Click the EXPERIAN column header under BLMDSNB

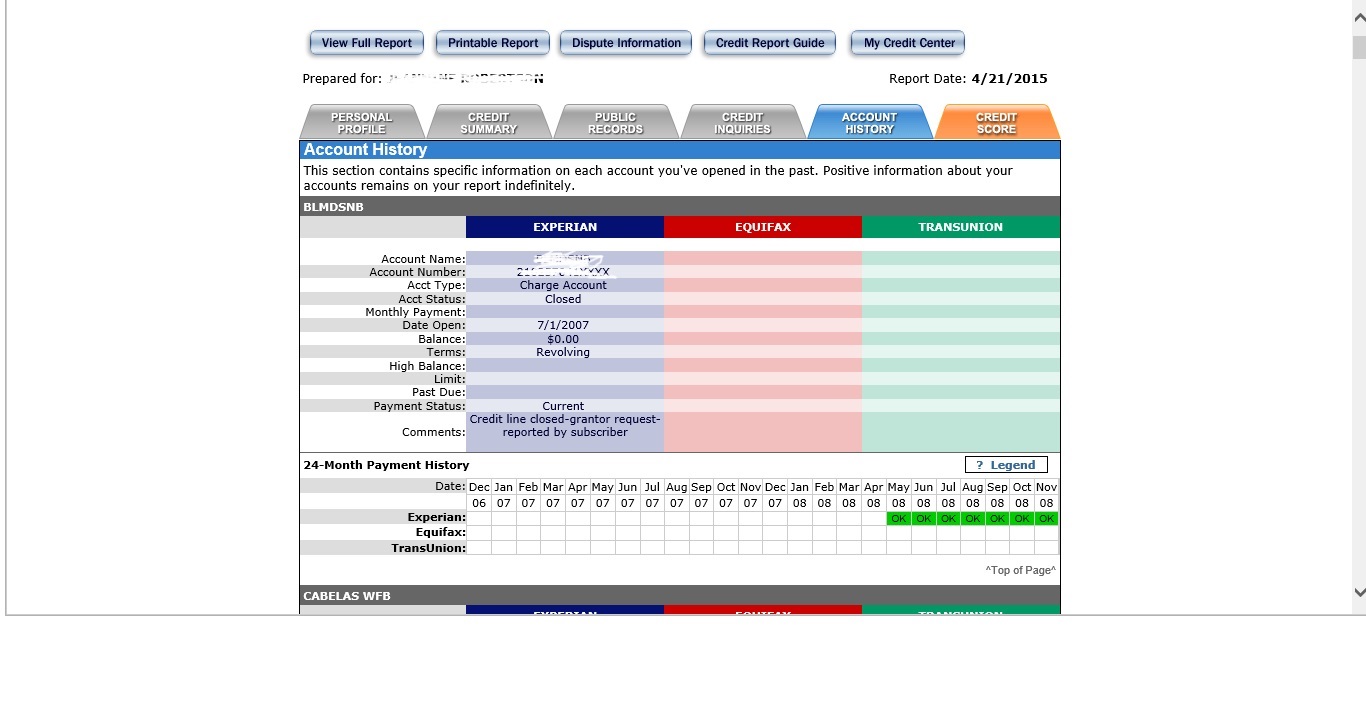[x=565, y=227]
